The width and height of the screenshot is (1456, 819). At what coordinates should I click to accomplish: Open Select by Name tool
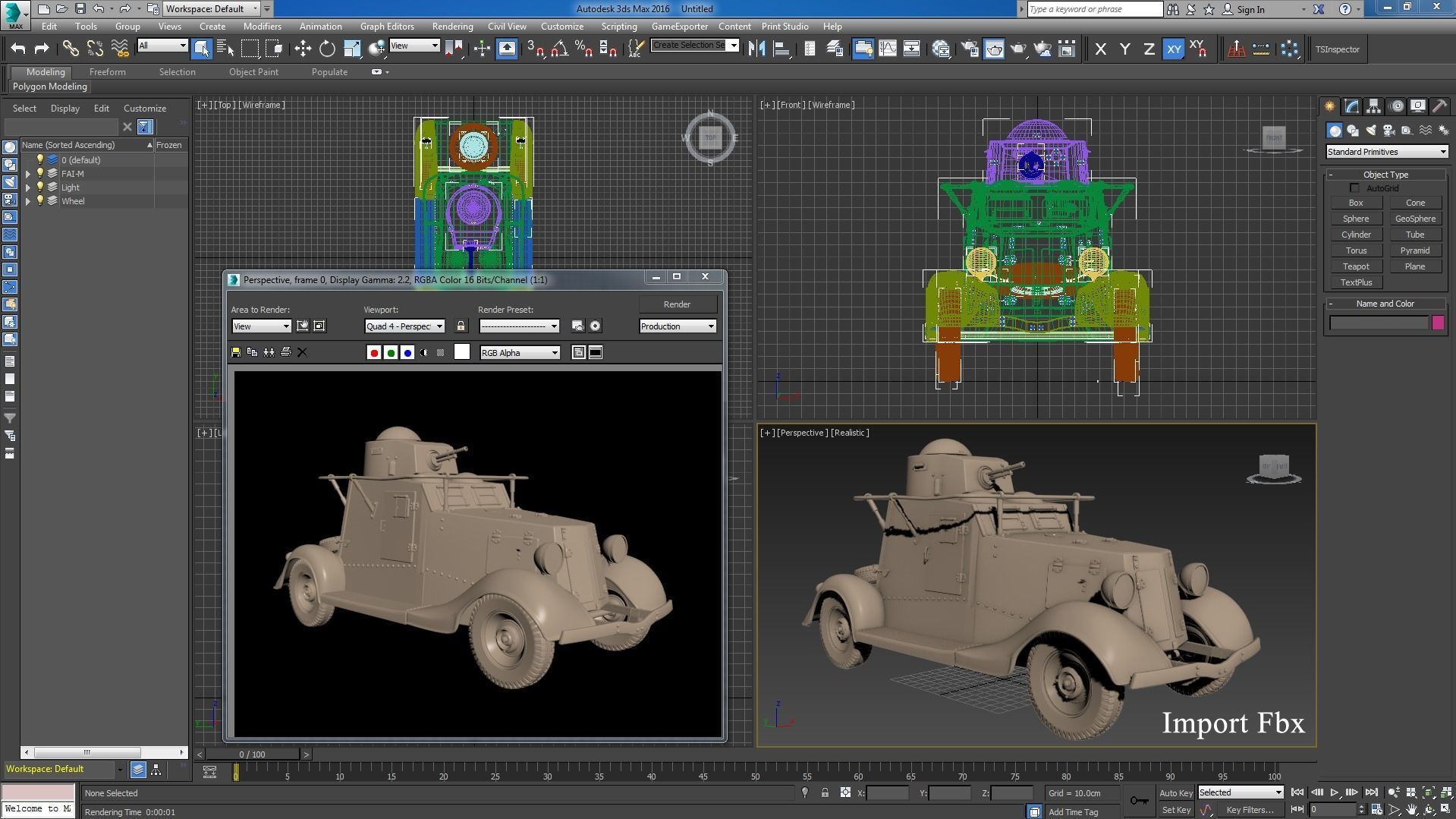pyautogui.click(x=225, y=49)
